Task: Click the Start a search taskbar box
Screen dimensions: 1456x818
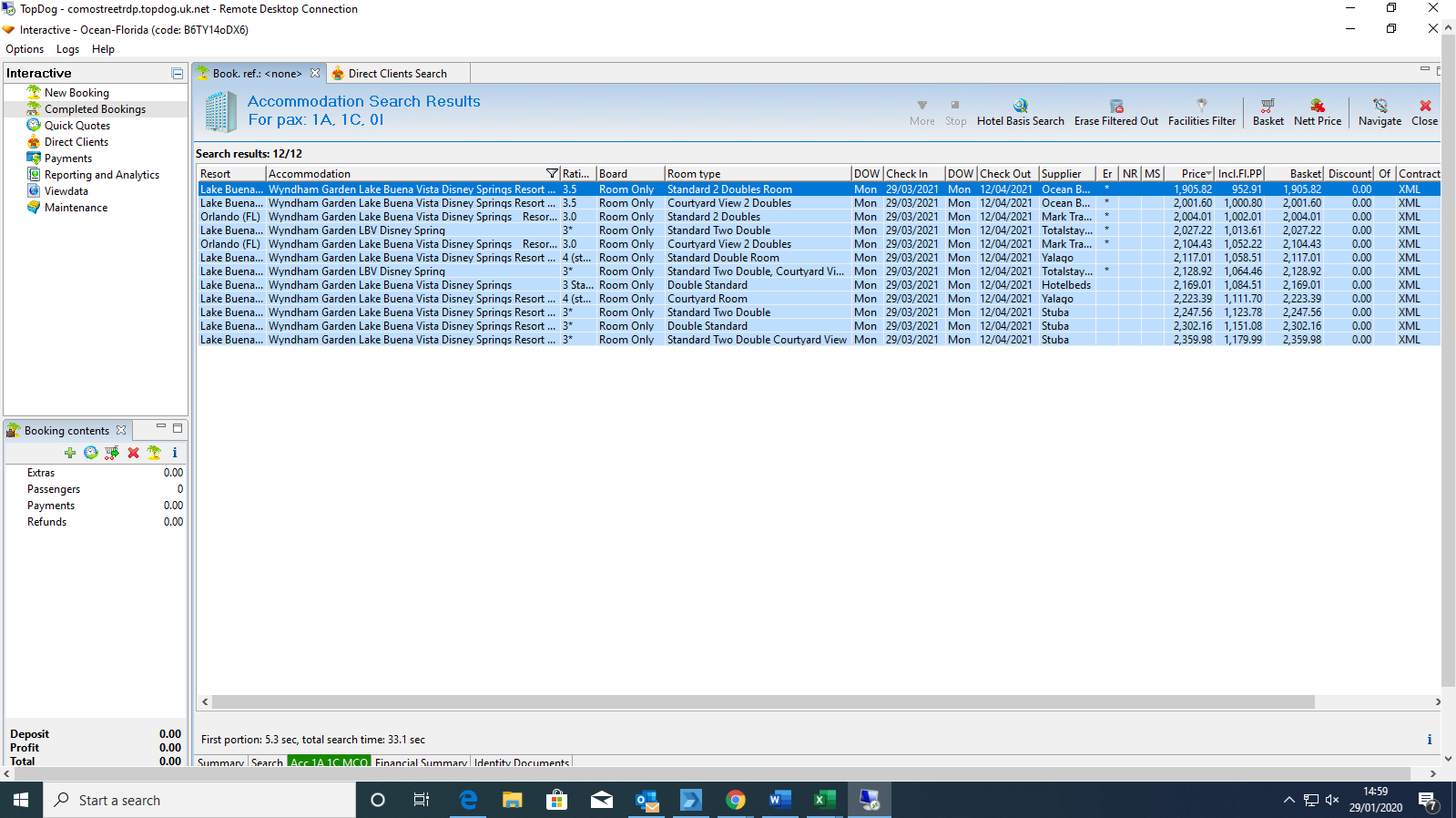Action: 200,800
